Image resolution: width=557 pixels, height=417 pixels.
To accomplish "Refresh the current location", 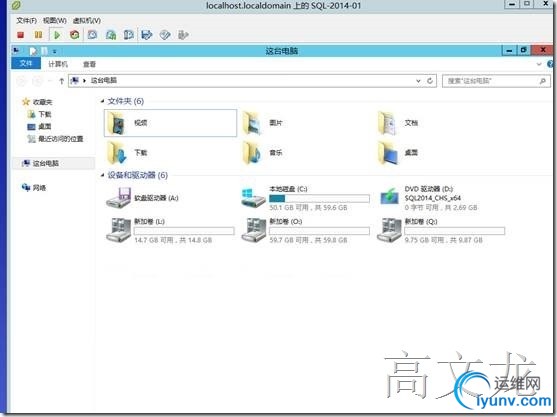I will click(430, 81).
